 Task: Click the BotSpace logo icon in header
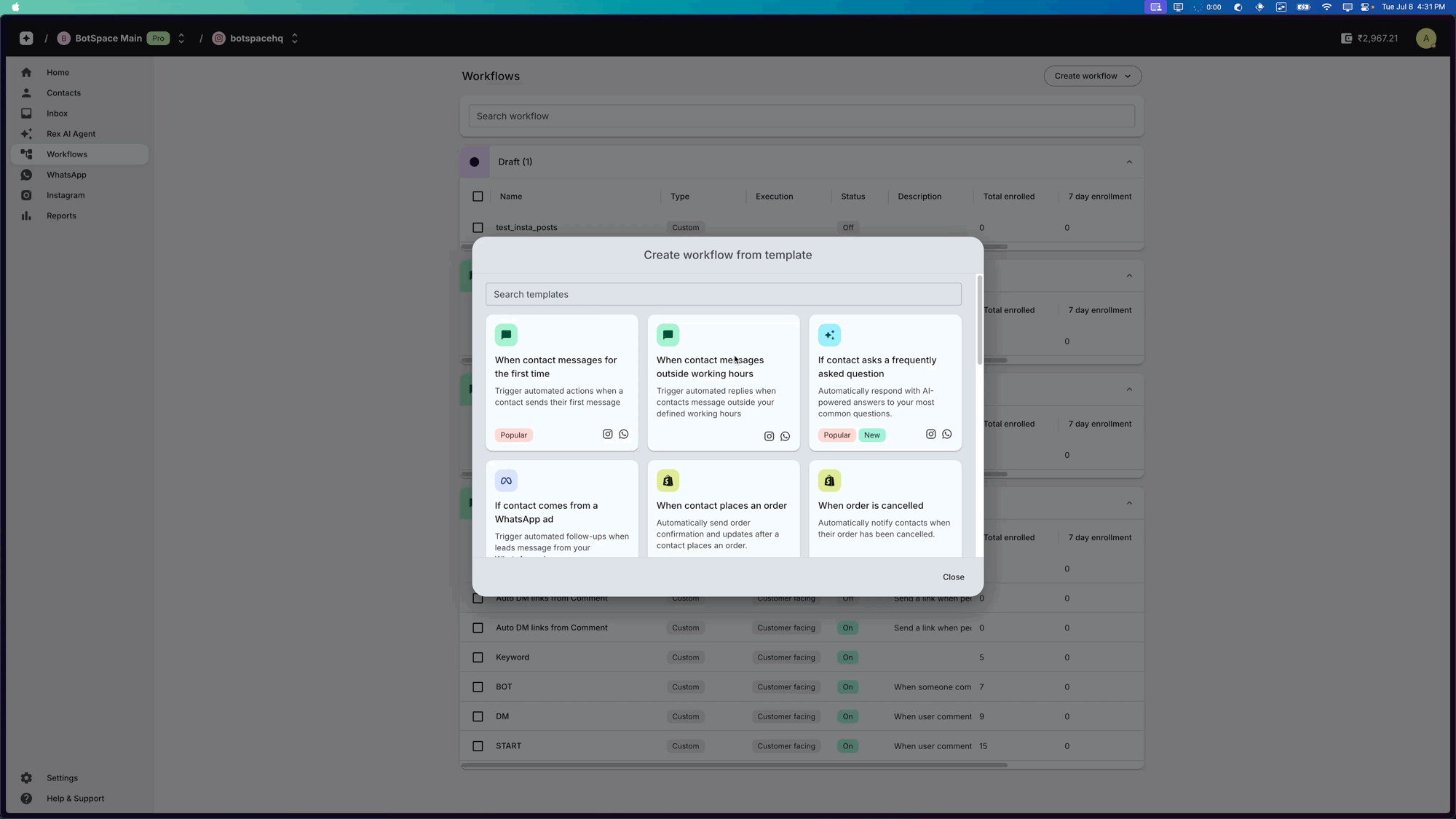pos(26,38)
